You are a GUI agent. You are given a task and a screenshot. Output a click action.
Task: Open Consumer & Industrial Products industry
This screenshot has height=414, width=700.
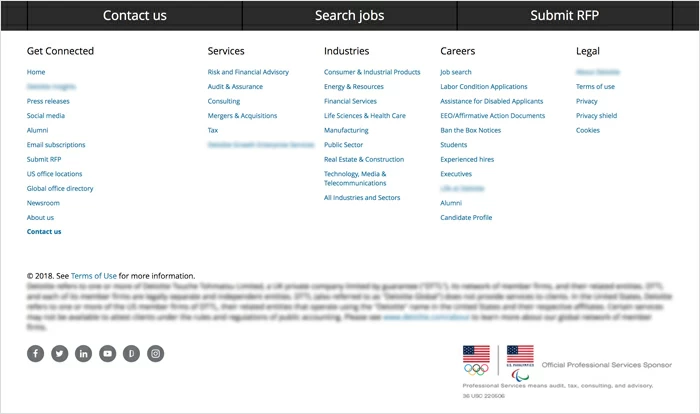pyautogui.click(x=372, y=72)
